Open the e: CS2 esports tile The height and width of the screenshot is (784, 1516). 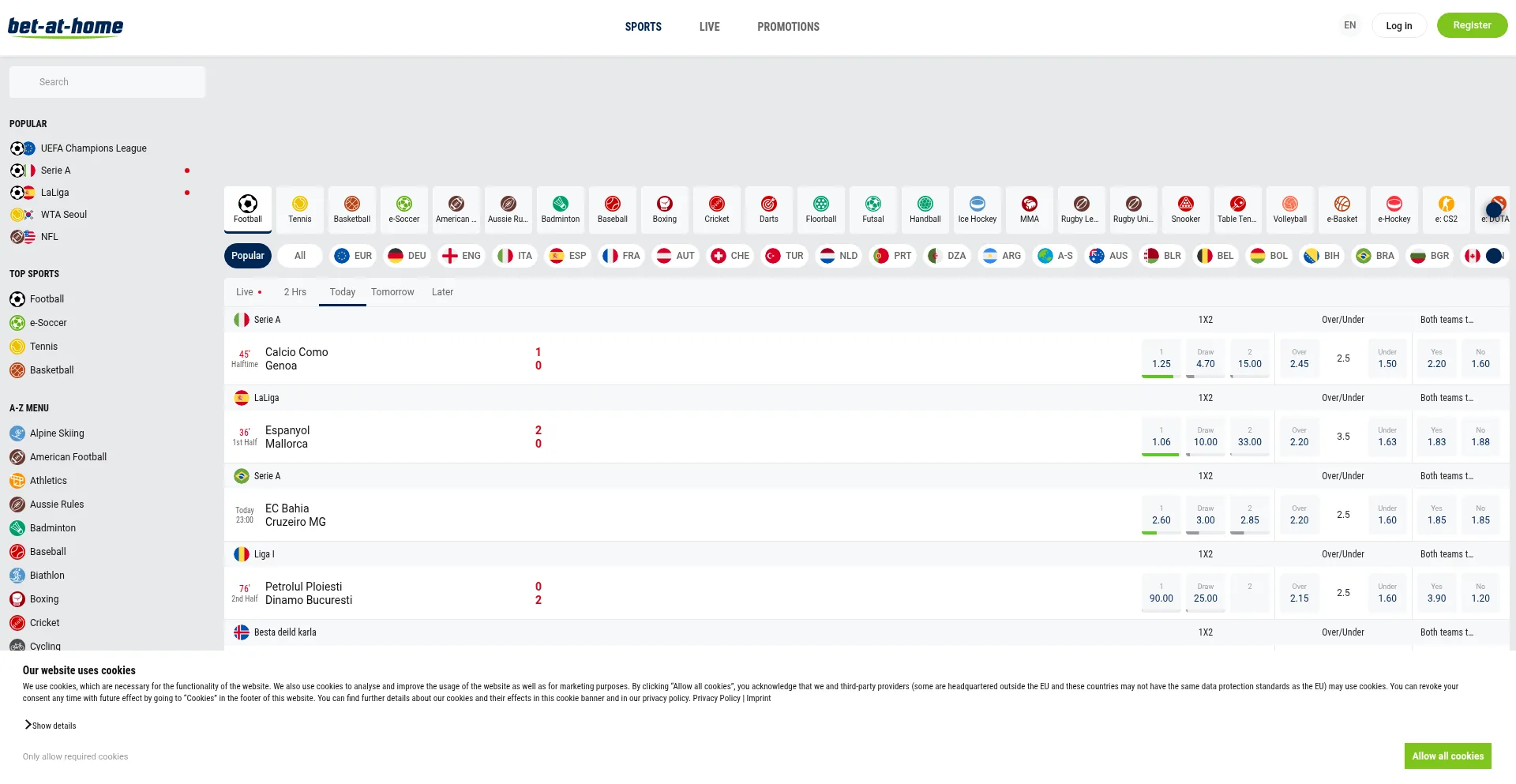point(1447,209)
